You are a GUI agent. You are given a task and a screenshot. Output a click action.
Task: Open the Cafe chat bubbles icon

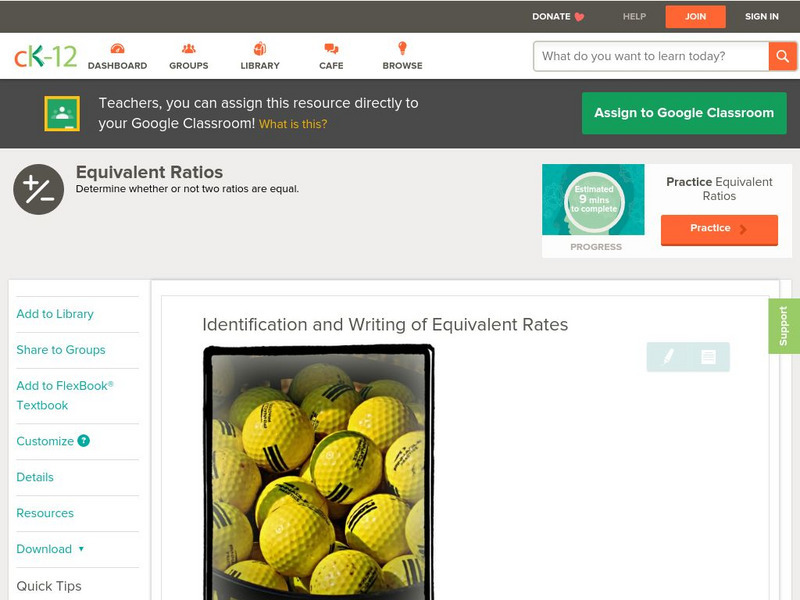point(331,48)
